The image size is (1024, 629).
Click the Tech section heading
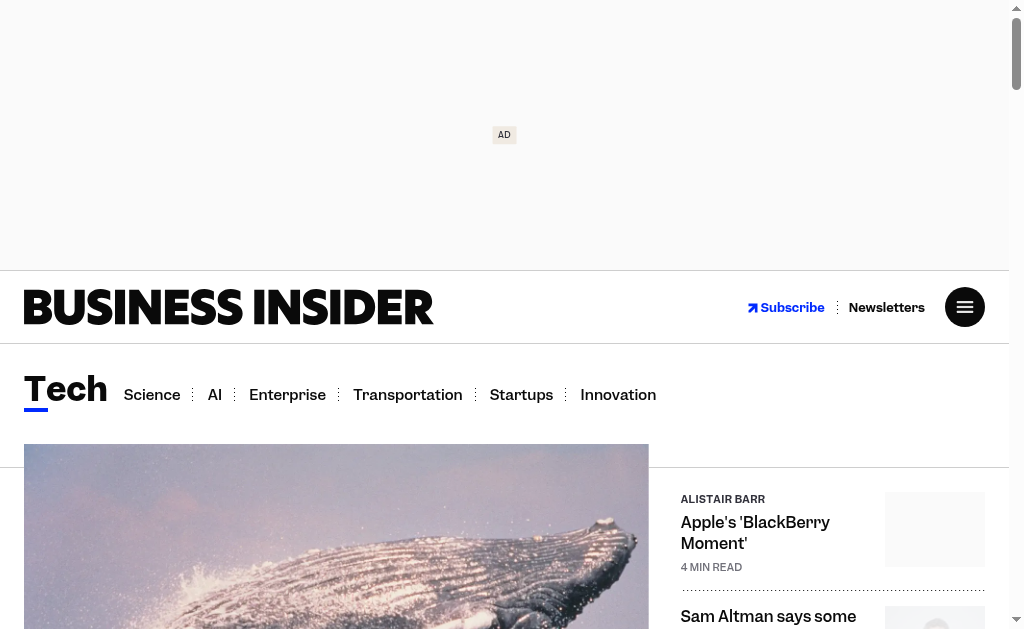65,389
